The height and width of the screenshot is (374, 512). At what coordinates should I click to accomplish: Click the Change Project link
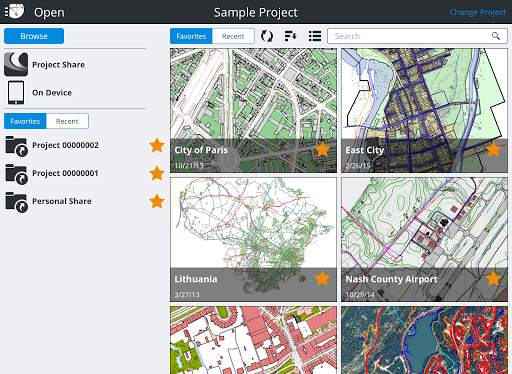477,12
